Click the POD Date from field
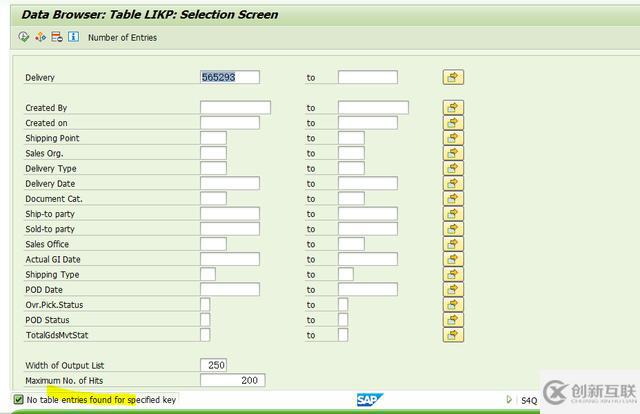The image size is (640, 414). (x=230, y=289)
